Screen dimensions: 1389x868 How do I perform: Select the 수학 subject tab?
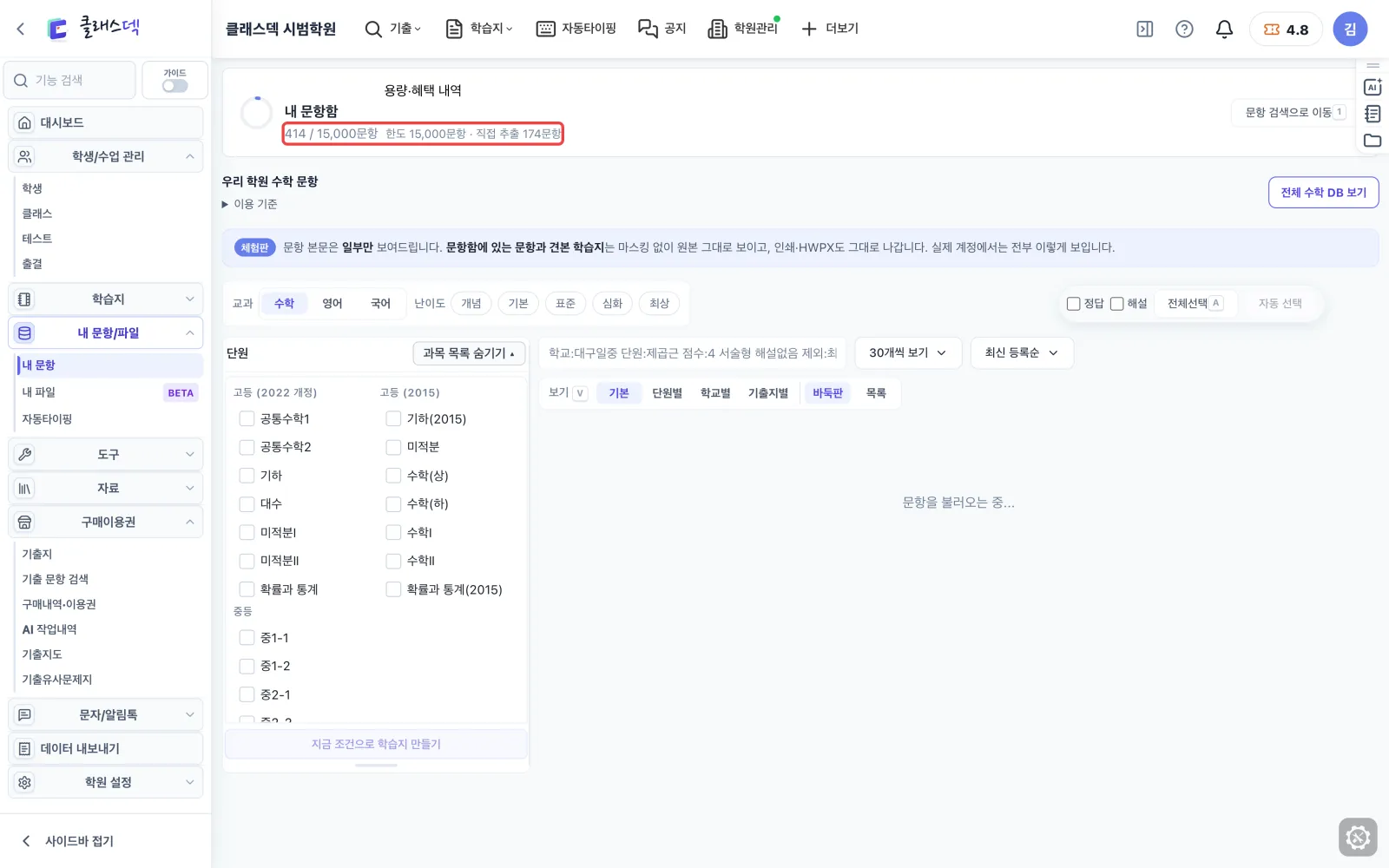[285, 303]
